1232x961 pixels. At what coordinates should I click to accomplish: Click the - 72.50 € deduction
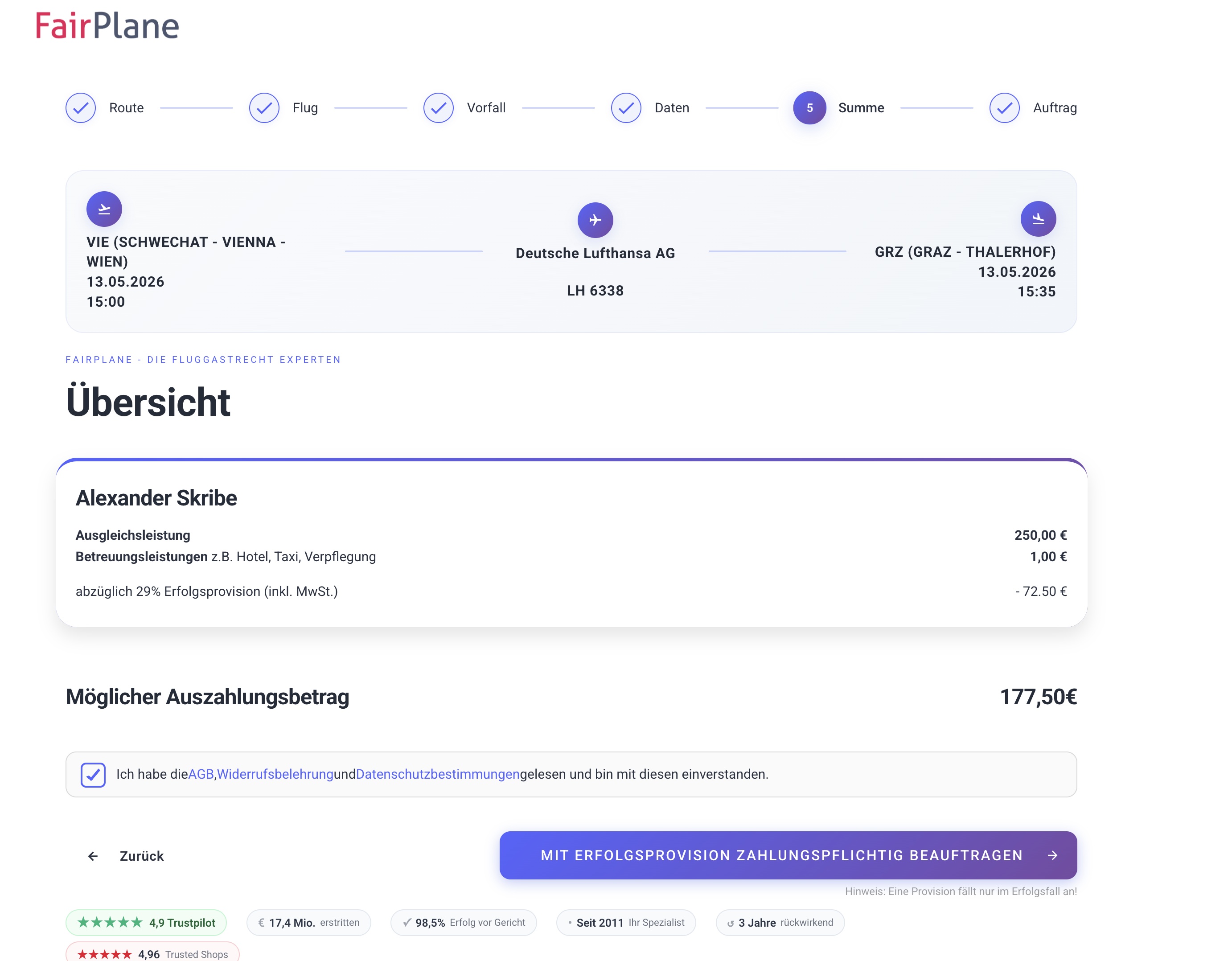[1041, 591]
